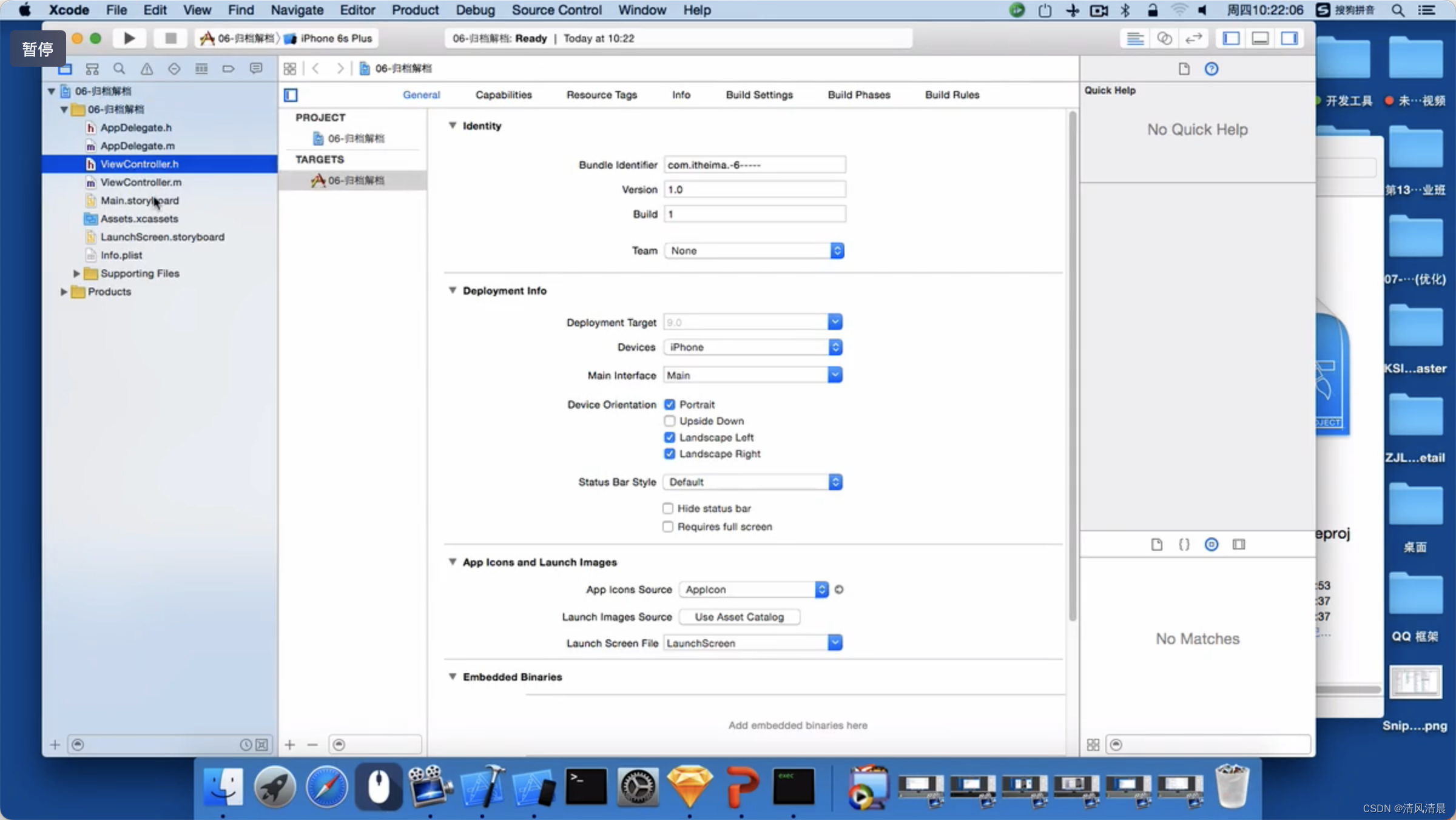The height and width of the screenshot is (820, 1456).
Task: Go forward in editor history
Action: [x=340, y=69]
